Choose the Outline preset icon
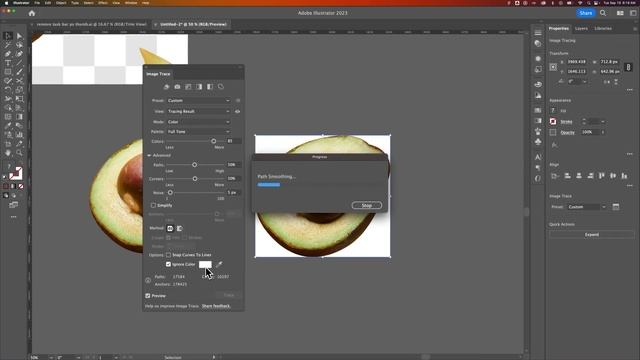640x360 pixels. pyautogui.click(x=221, y=87)
